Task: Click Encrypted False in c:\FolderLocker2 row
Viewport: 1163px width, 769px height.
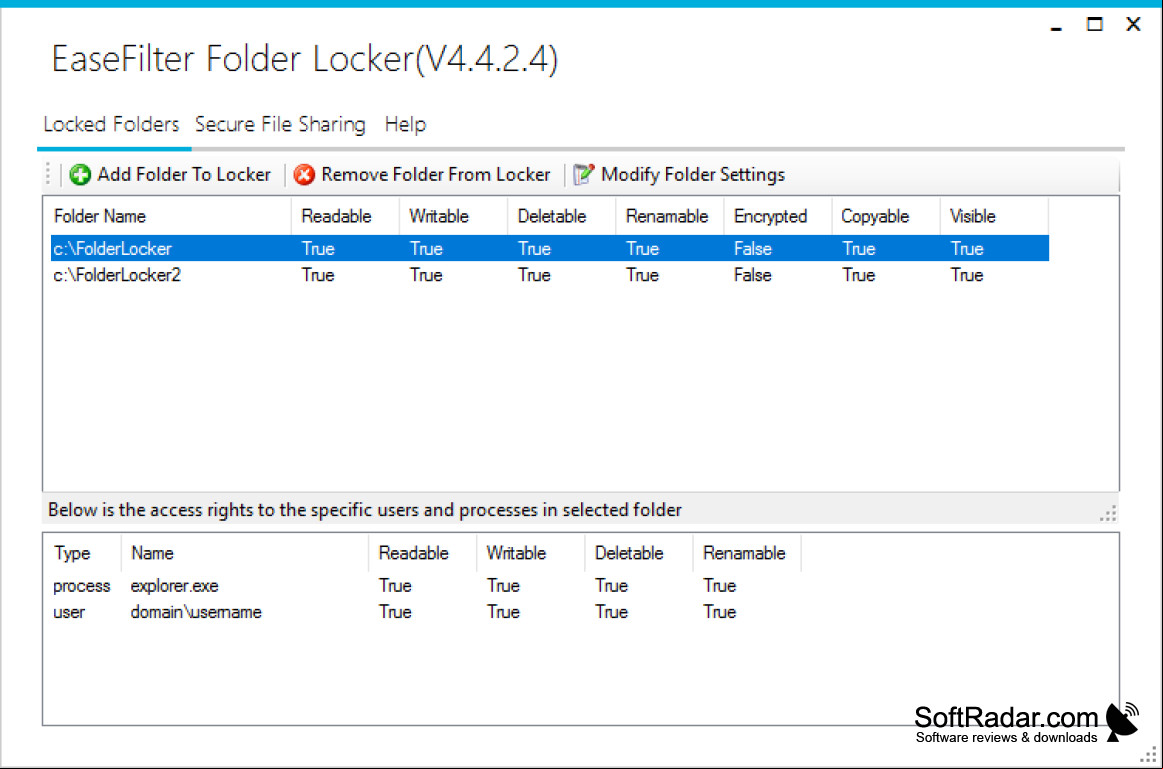Action: click(x=753, y=275)
